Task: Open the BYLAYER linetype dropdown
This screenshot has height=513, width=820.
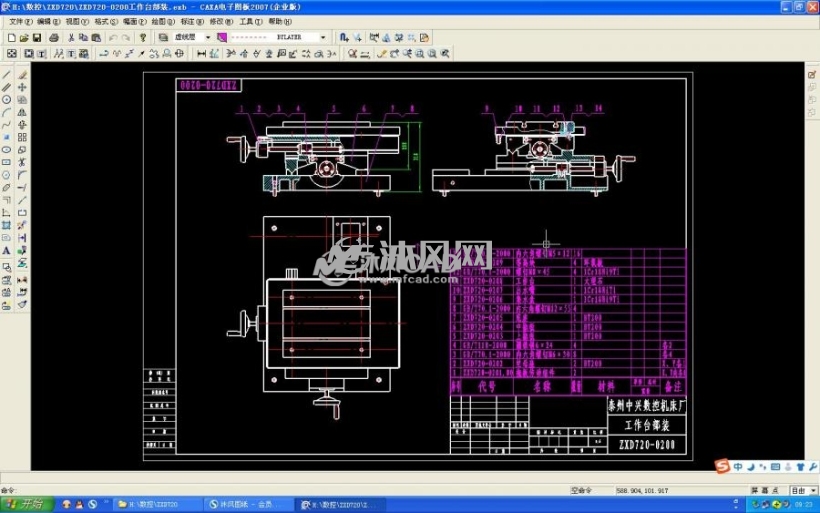Action: [x=323, y=38]
